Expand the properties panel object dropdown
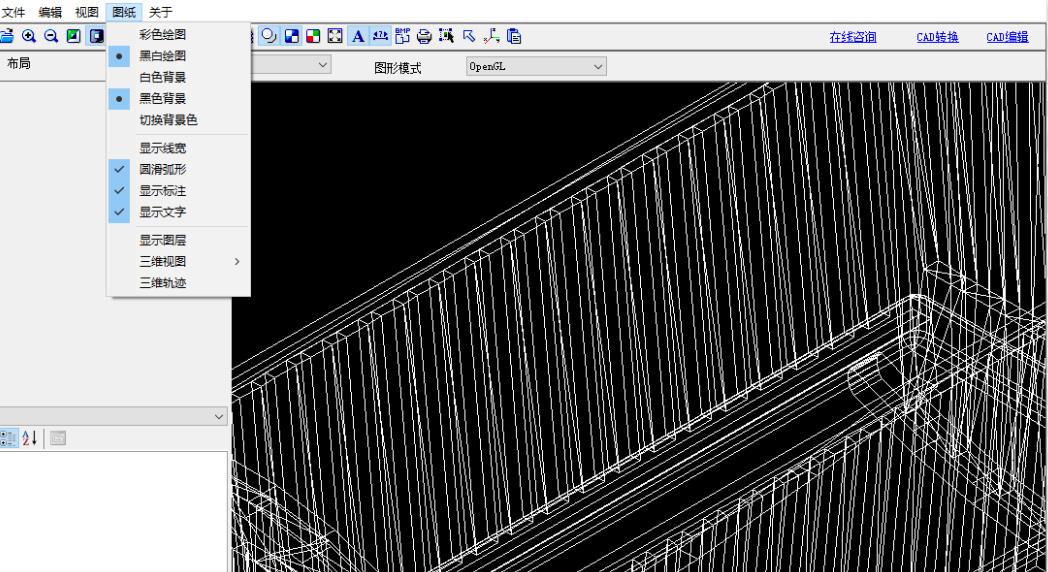 (x=113, y=416)
